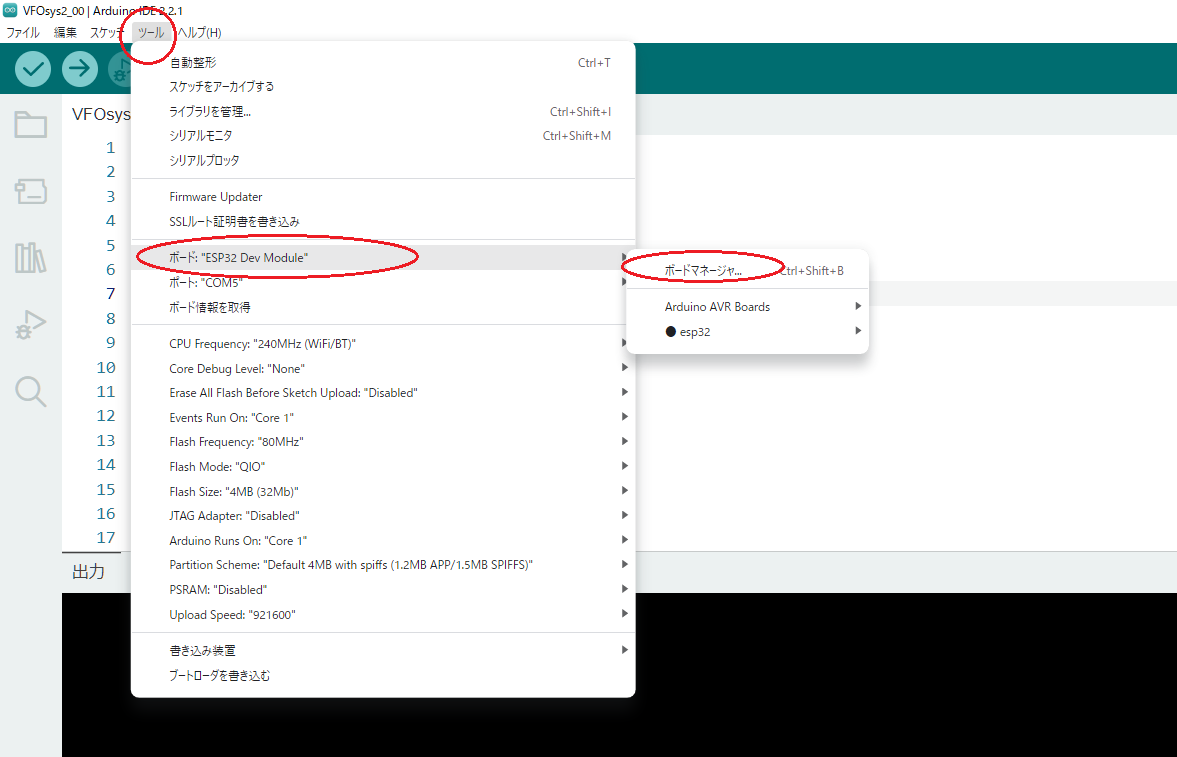Expand Flash Mode "QIO" options
Viewport: 1177px width, 757px height.
pyautogui.click(x=383, y=466)
